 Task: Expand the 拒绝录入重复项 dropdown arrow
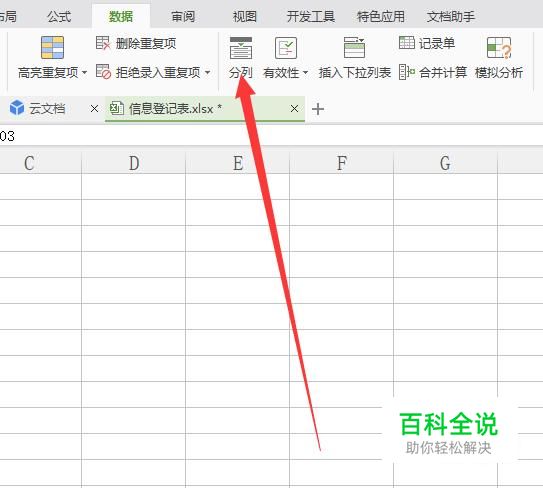pos(207,72)
